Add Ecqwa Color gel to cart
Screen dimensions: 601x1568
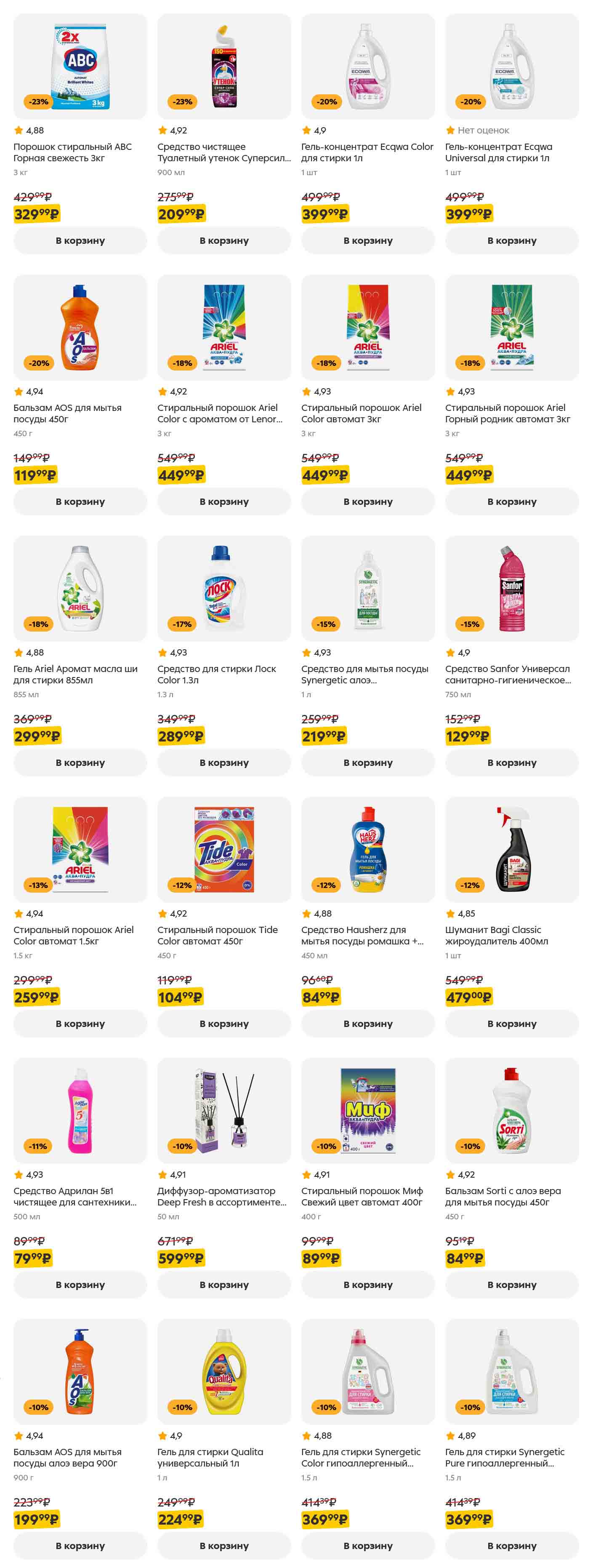point(368,240)
